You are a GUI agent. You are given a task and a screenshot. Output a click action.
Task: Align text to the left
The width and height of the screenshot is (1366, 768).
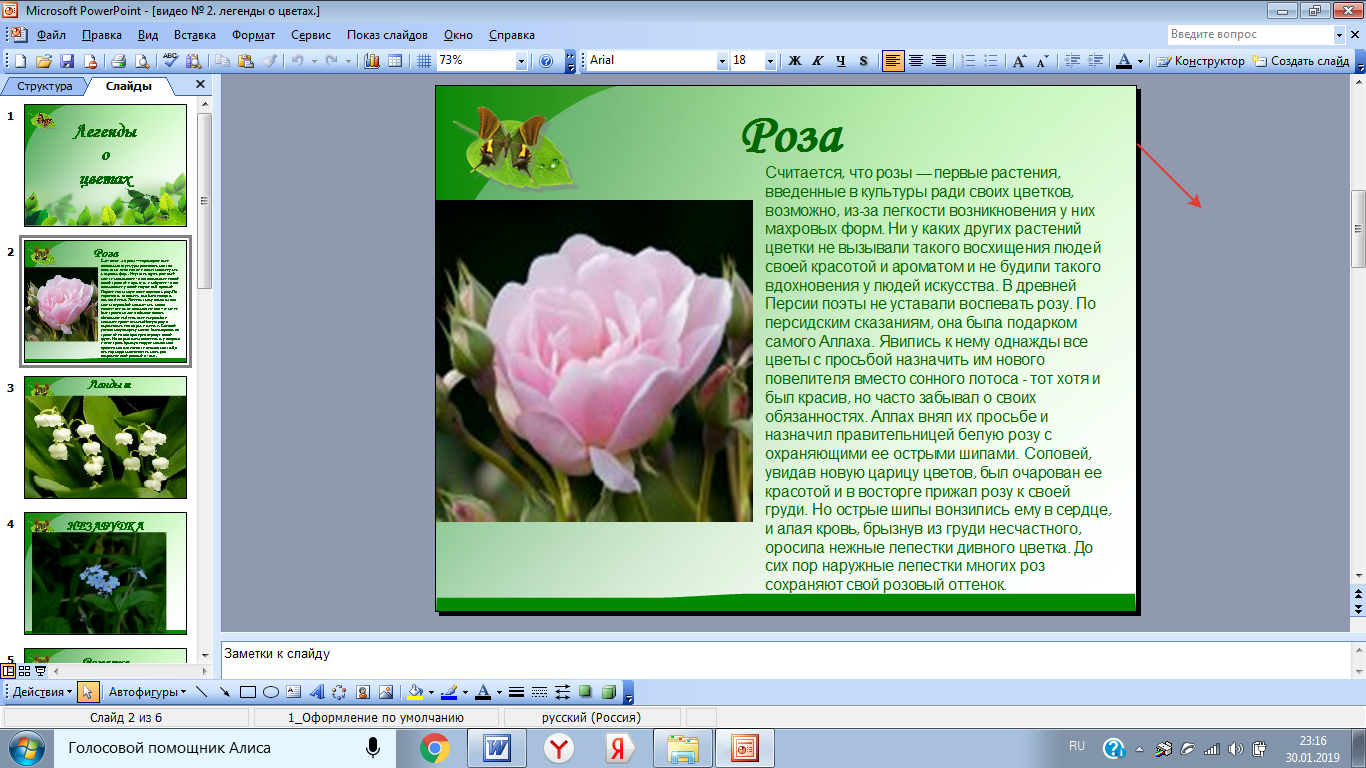893,61
